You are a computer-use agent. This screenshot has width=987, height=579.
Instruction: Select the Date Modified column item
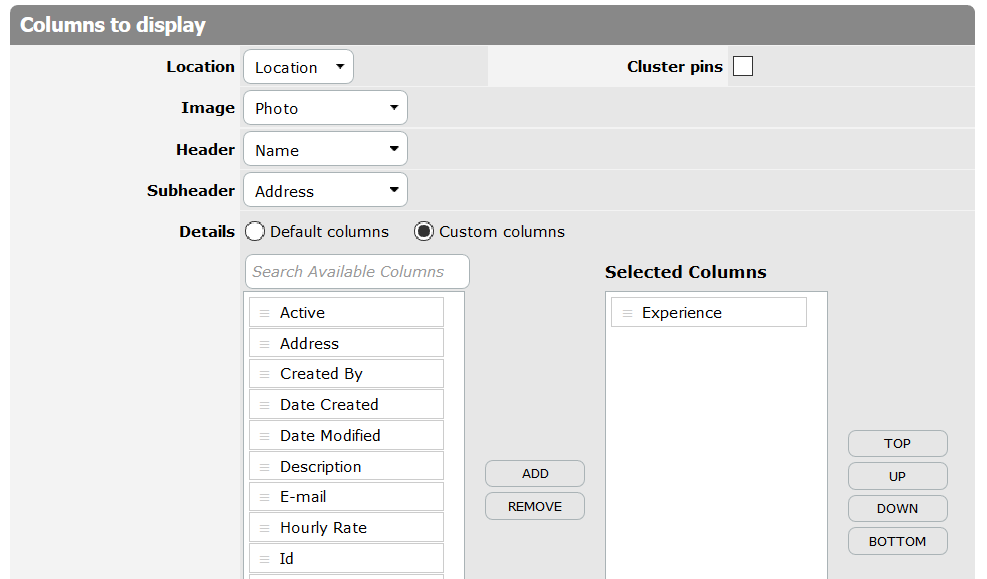[x=346, y=436]
